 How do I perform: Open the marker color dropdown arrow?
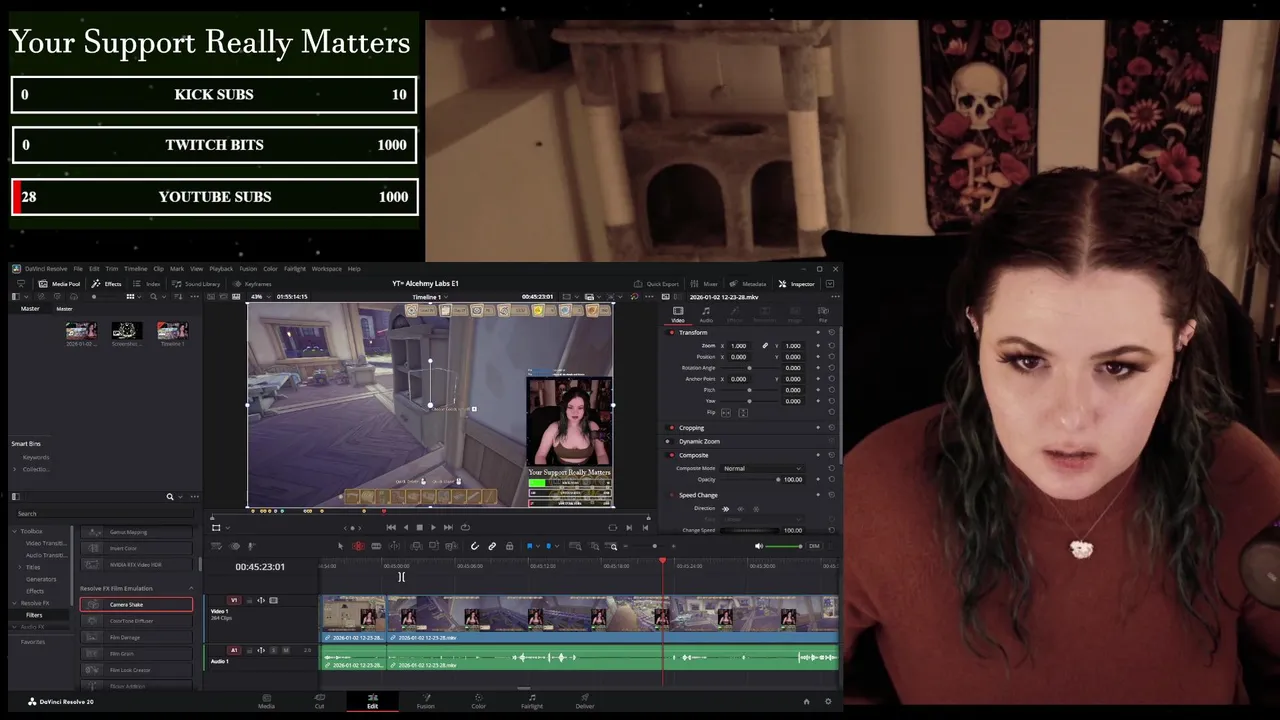pyautogui.click(x=557, y=546)
